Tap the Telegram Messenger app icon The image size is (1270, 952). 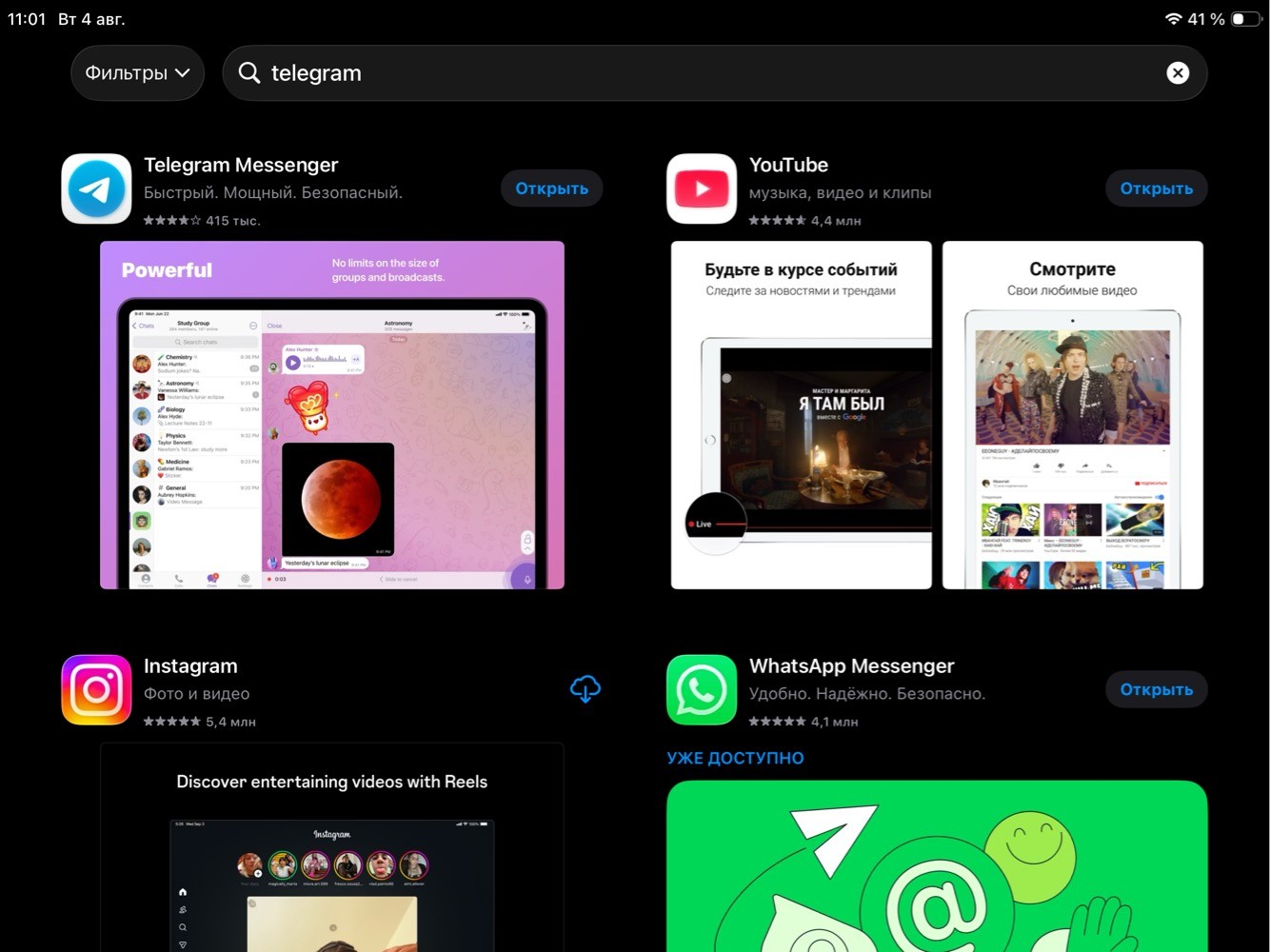pos(96,188)
